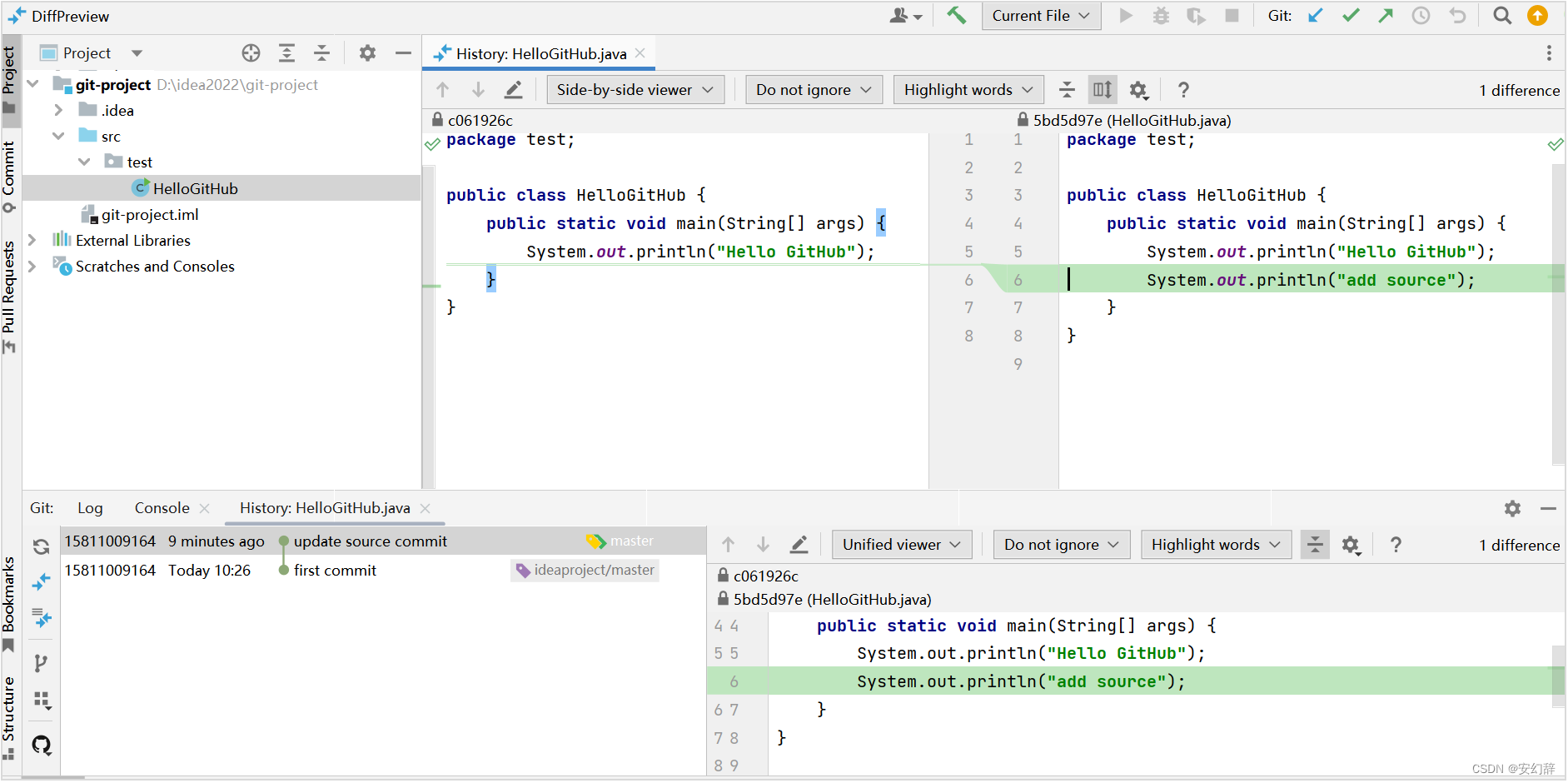Commit changes with the Git green checkmark
The height and width of the screenshot is (783, 1568).
[1351, 16]
